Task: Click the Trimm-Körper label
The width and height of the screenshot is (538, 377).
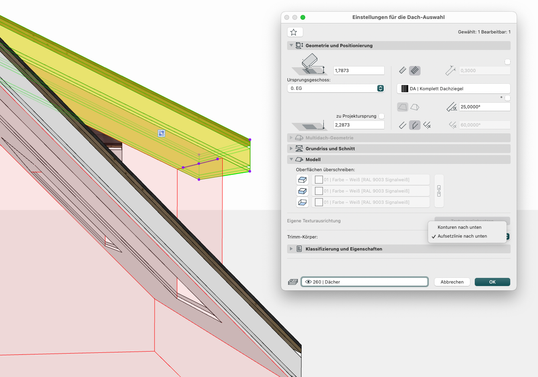Action: (302, 237)
